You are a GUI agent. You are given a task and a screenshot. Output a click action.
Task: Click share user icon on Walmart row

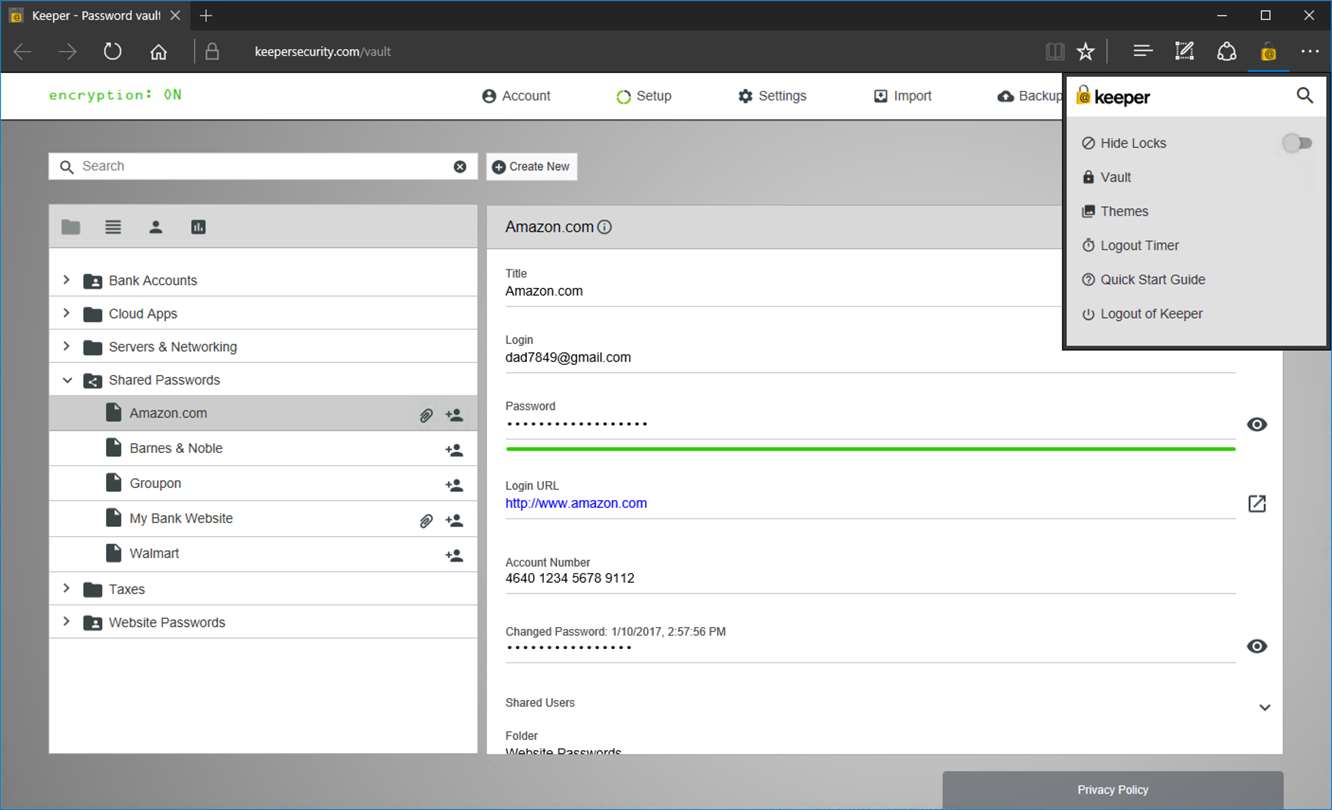[454, 554]
